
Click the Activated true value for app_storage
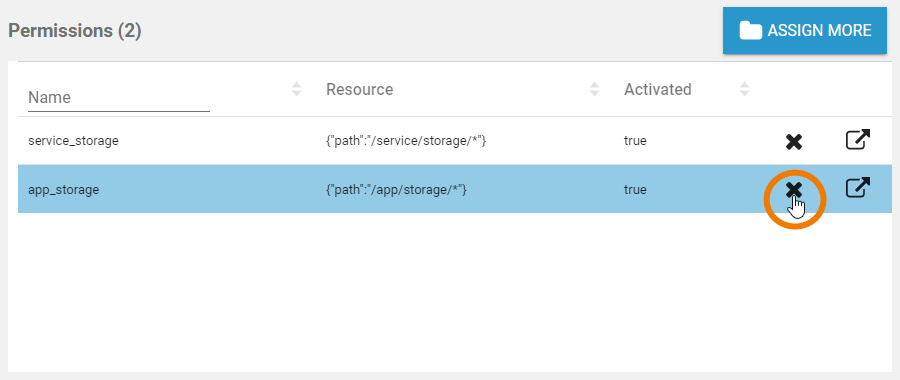635,189
